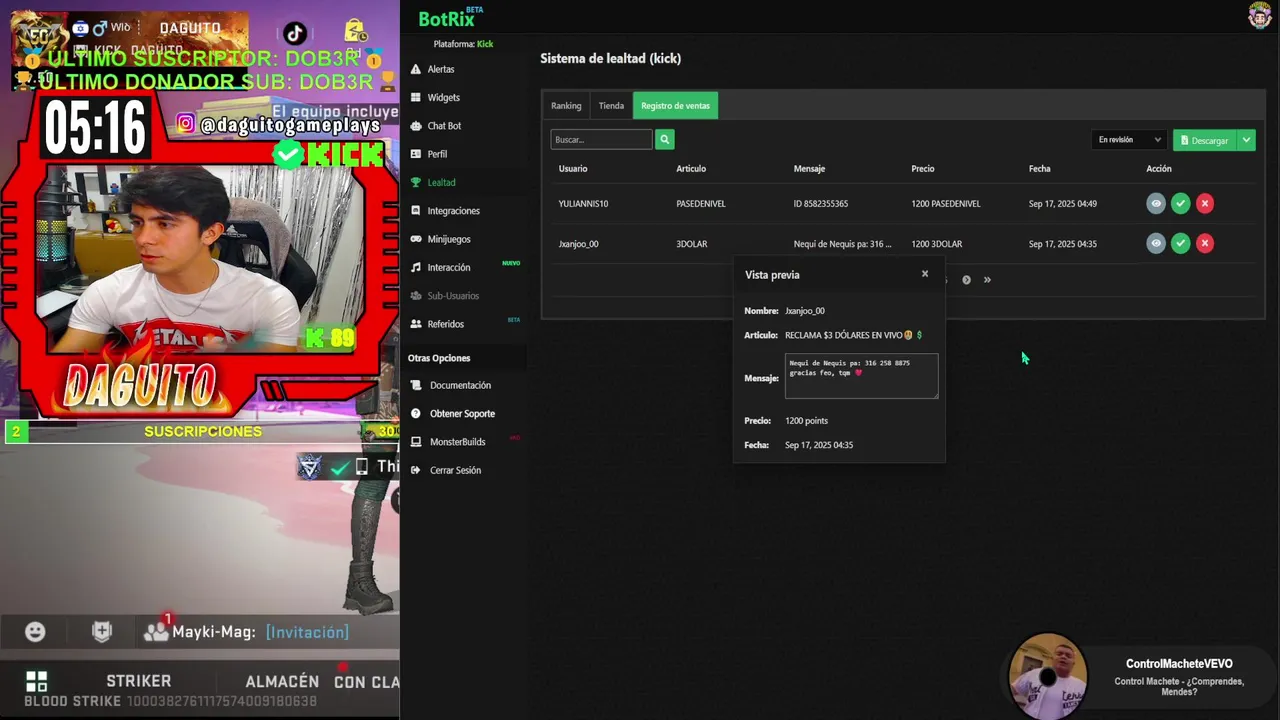Viewport: 1280px width, 720px height.
Task: Open Minijuegos section
Action: pos(448,239)
